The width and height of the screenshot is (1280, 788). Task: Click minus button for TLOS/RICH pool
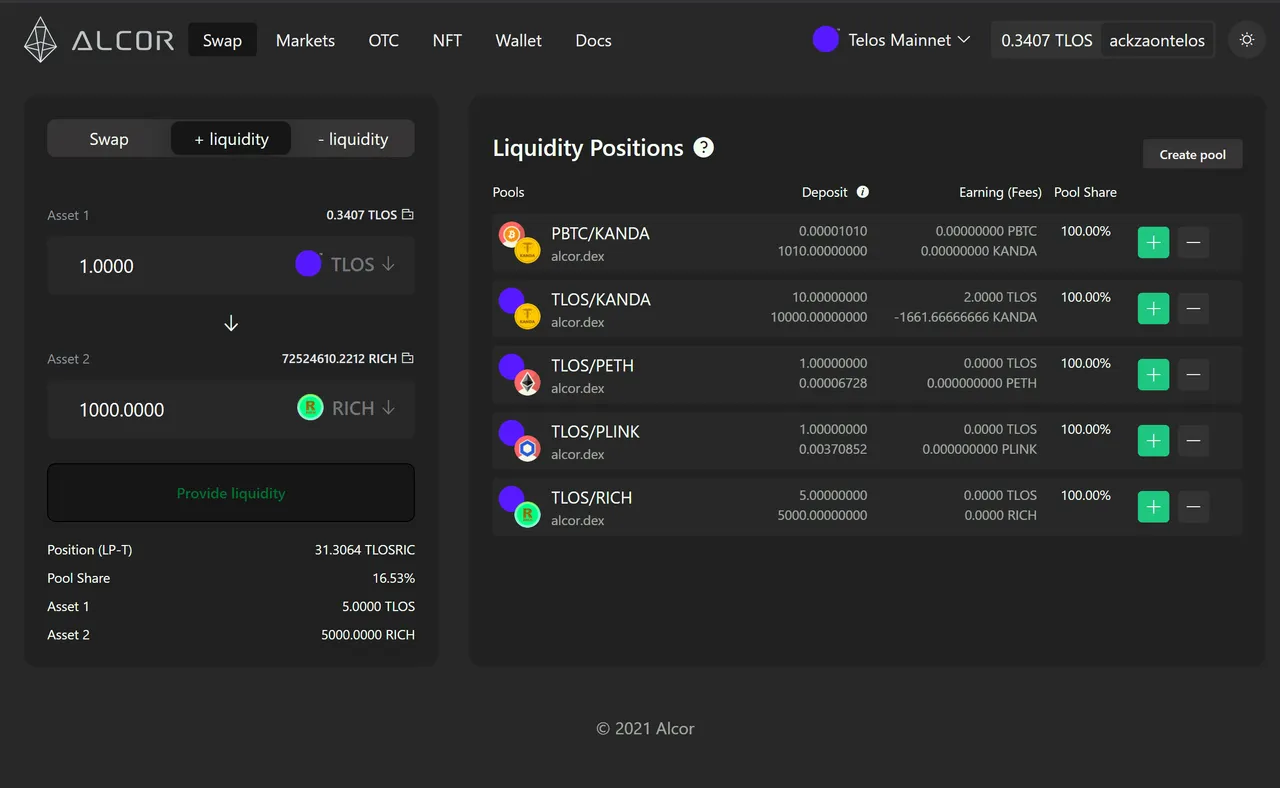[1193, 507]
